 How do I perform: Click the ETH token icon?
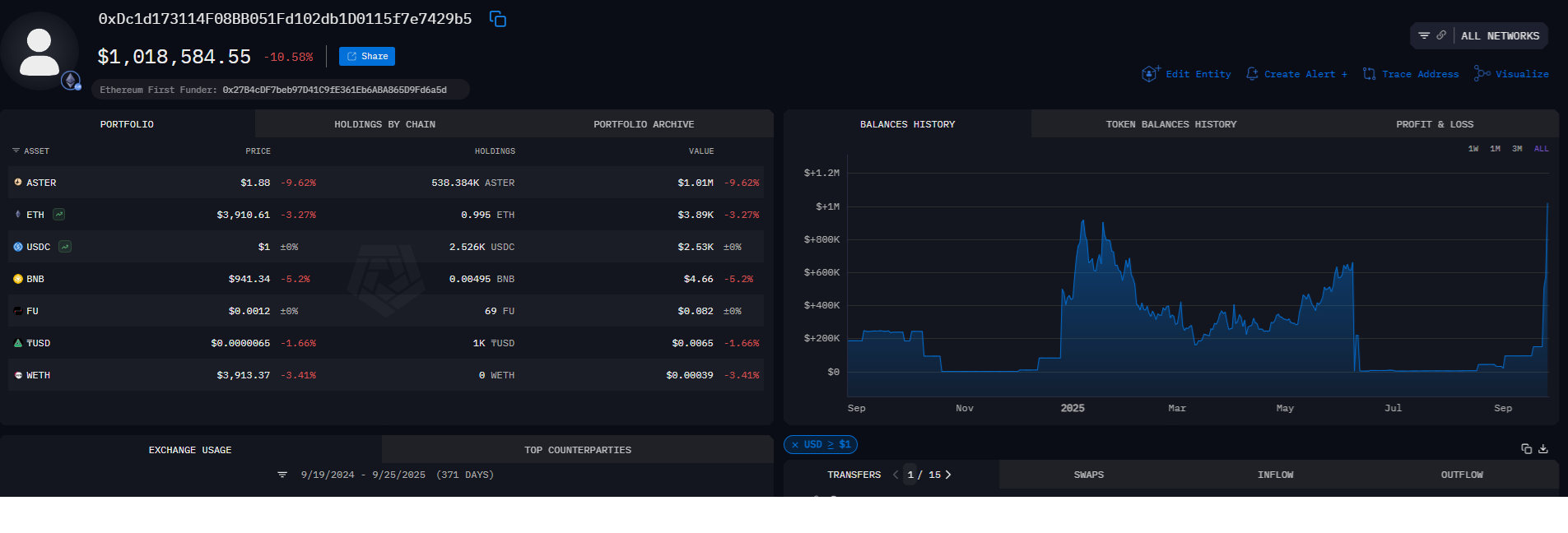point(18,215)
